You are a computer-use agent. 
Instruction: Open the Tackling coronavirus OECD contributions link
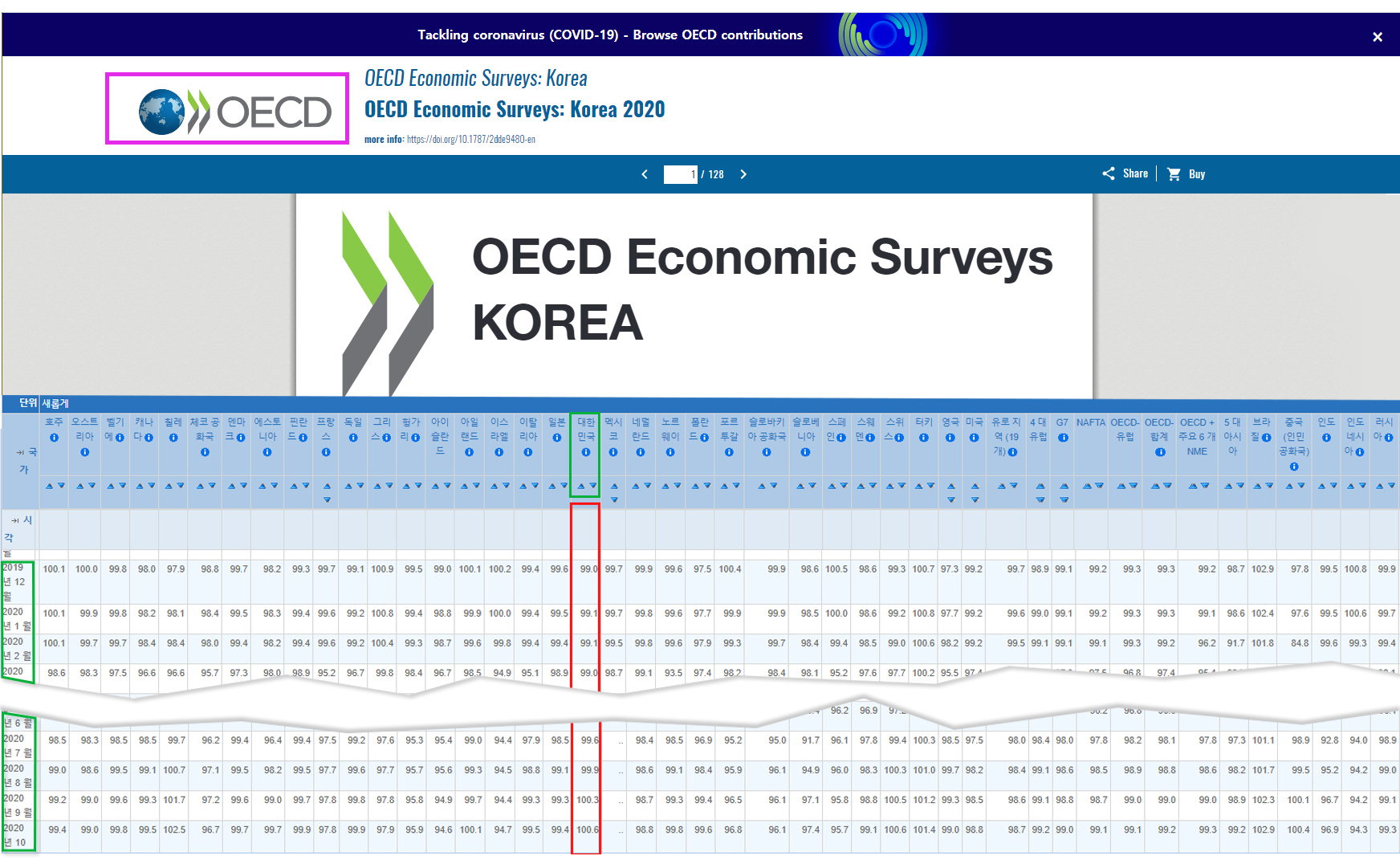click(609, 35)
